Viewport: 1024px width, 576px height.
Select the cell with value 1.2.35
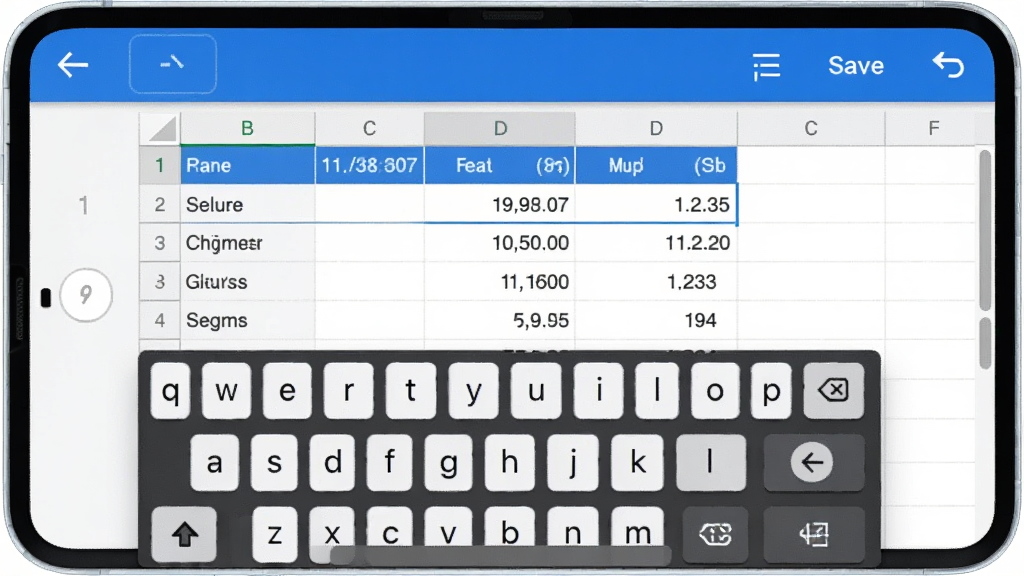(x=656, y=204)
